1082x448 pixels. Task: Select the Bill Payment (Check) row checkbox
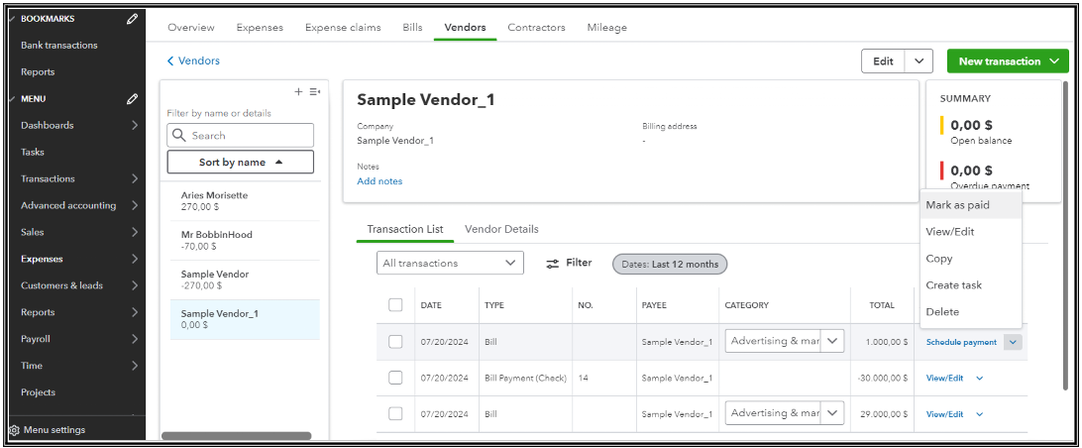pyautogui.click(x=395, y=378)
